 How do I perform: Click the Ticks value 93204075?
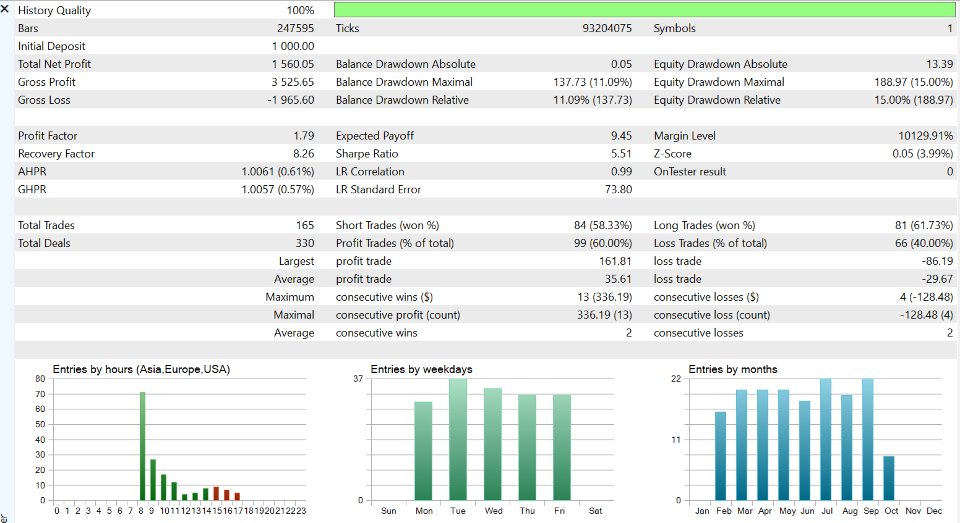pyautogui.click(x=607, y=28)
